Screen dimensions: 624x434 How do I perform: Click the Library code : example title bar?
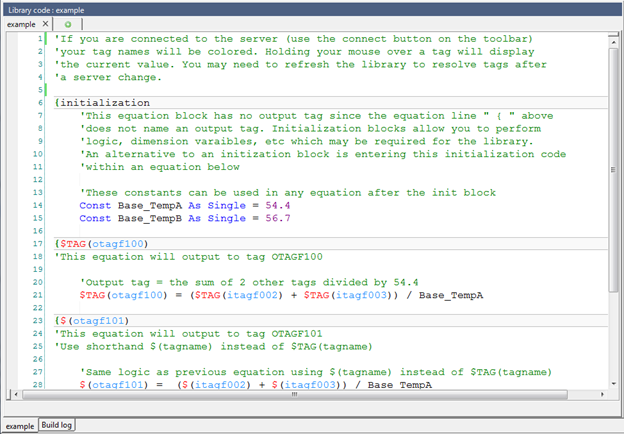pyautogui.click(x=312, y=10)
